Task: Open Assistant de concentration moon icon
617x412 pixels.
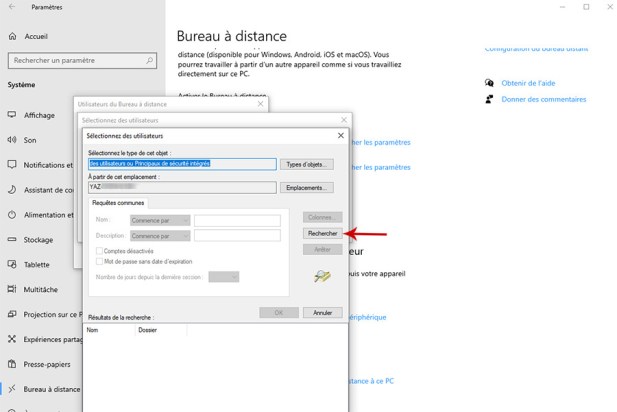Action: 12,190
